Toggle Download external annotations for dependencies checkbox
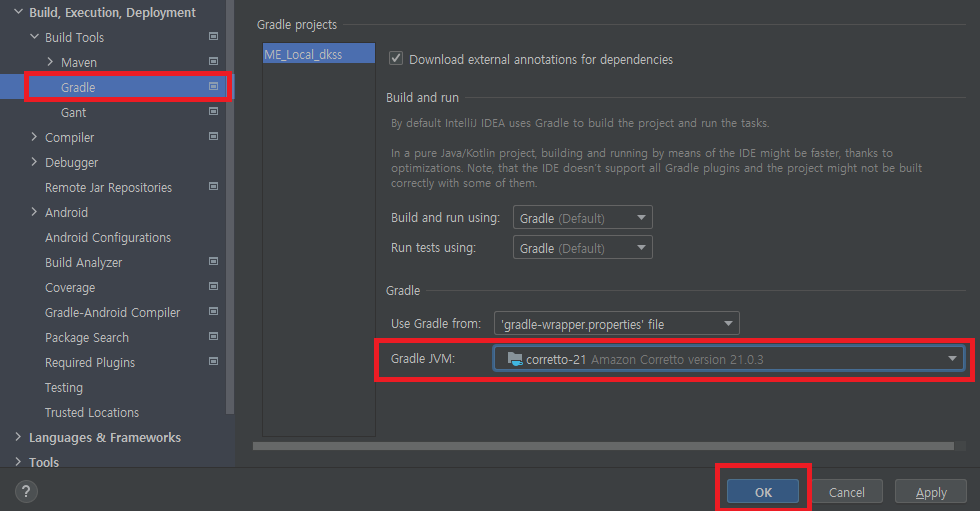980x511 pixels. pos(396,59)
